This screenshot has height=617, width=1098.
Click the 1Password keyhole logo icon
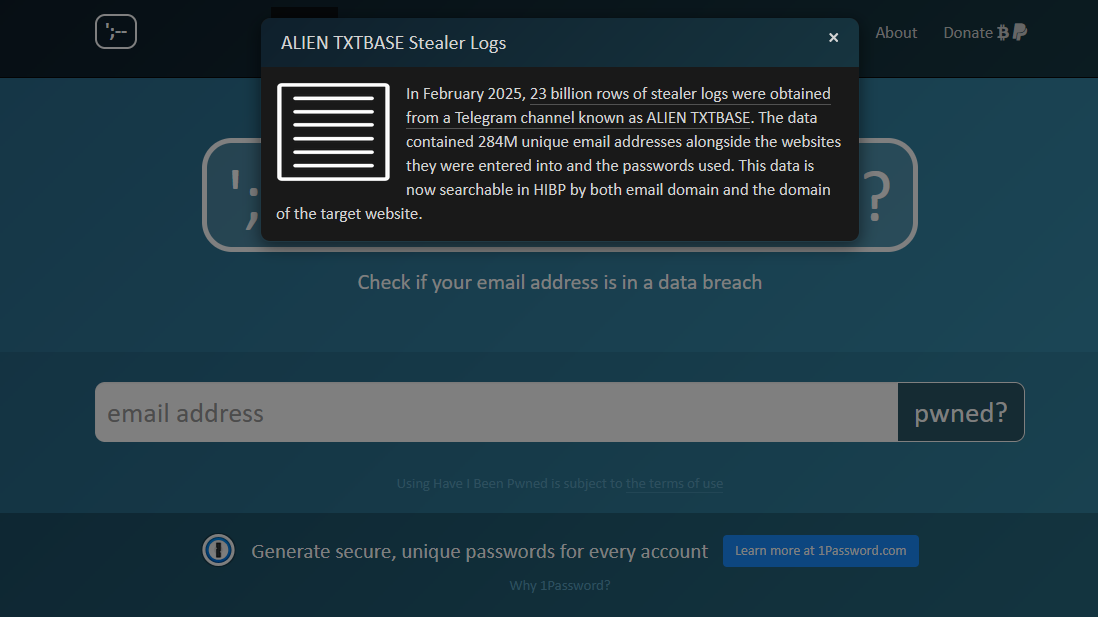(x=218, y=550)
